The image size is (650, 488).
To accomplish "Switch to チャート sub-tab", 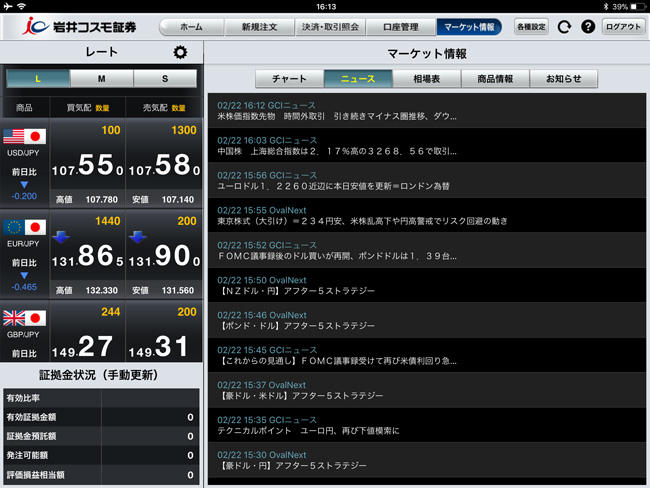I will tap(289, 79).
